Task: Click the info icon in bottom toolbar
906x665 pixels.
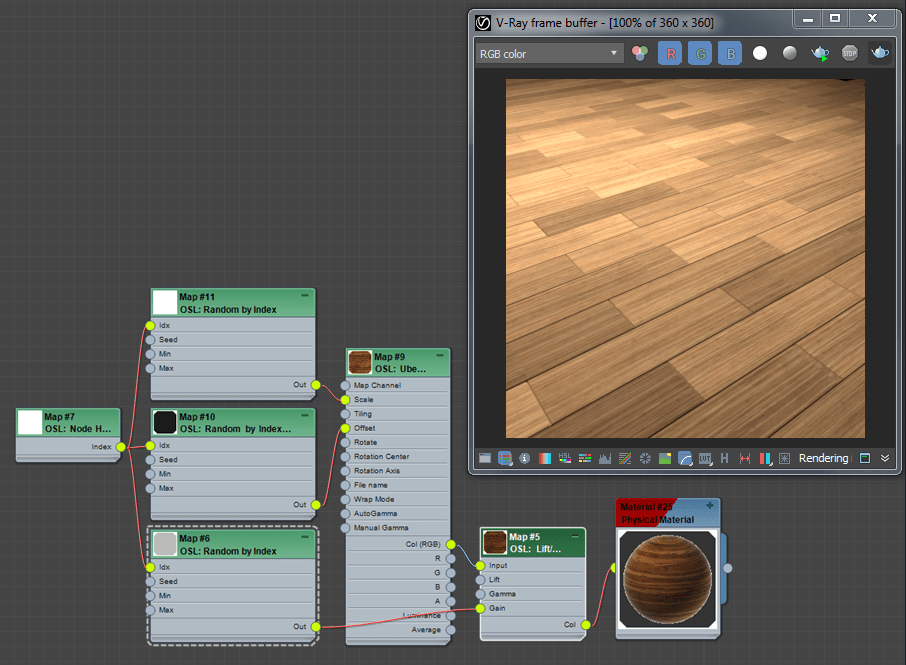Action: pos(525,458)
